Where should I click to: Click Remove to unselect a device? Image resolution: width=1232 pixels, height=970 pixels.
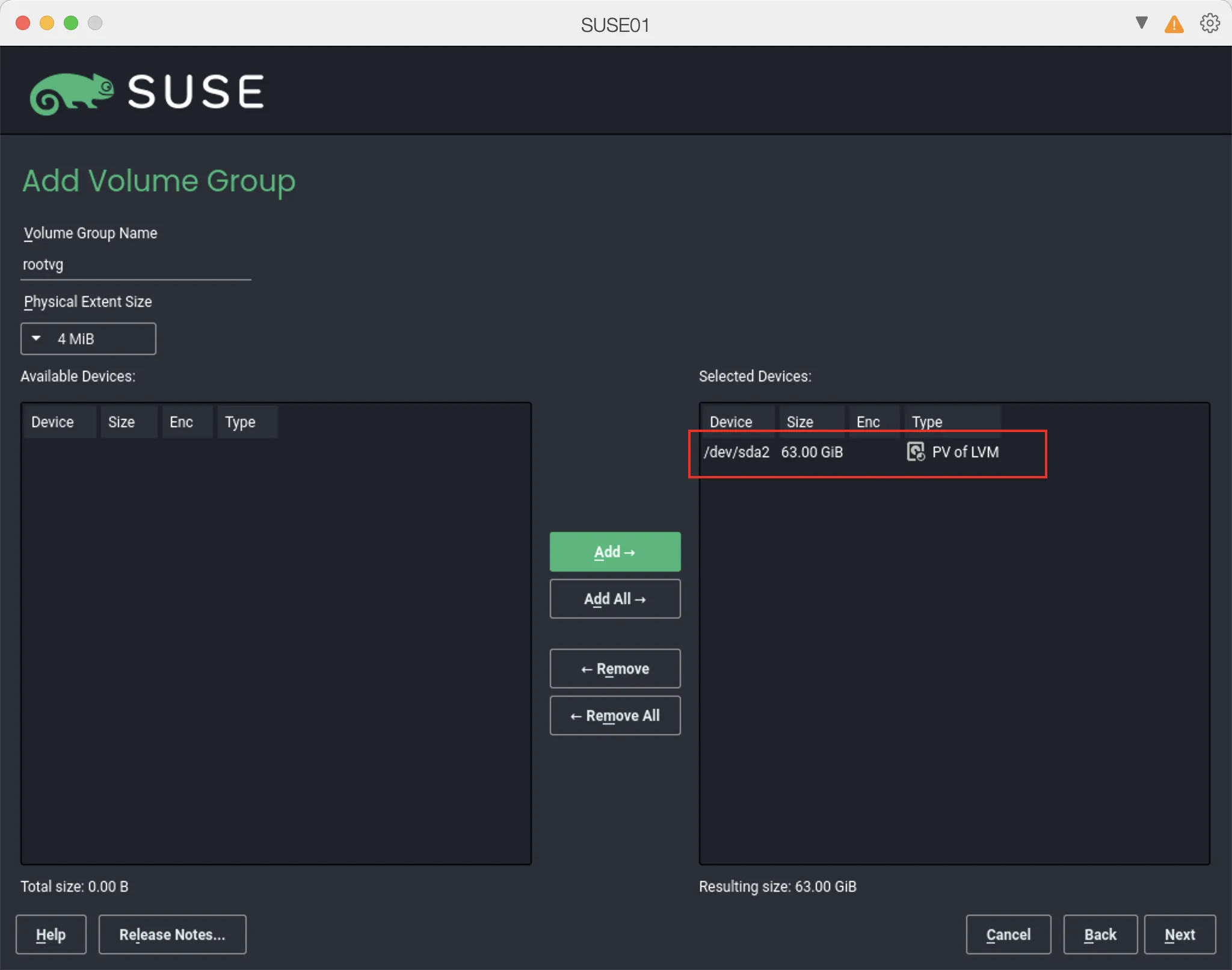coord(614,668)
